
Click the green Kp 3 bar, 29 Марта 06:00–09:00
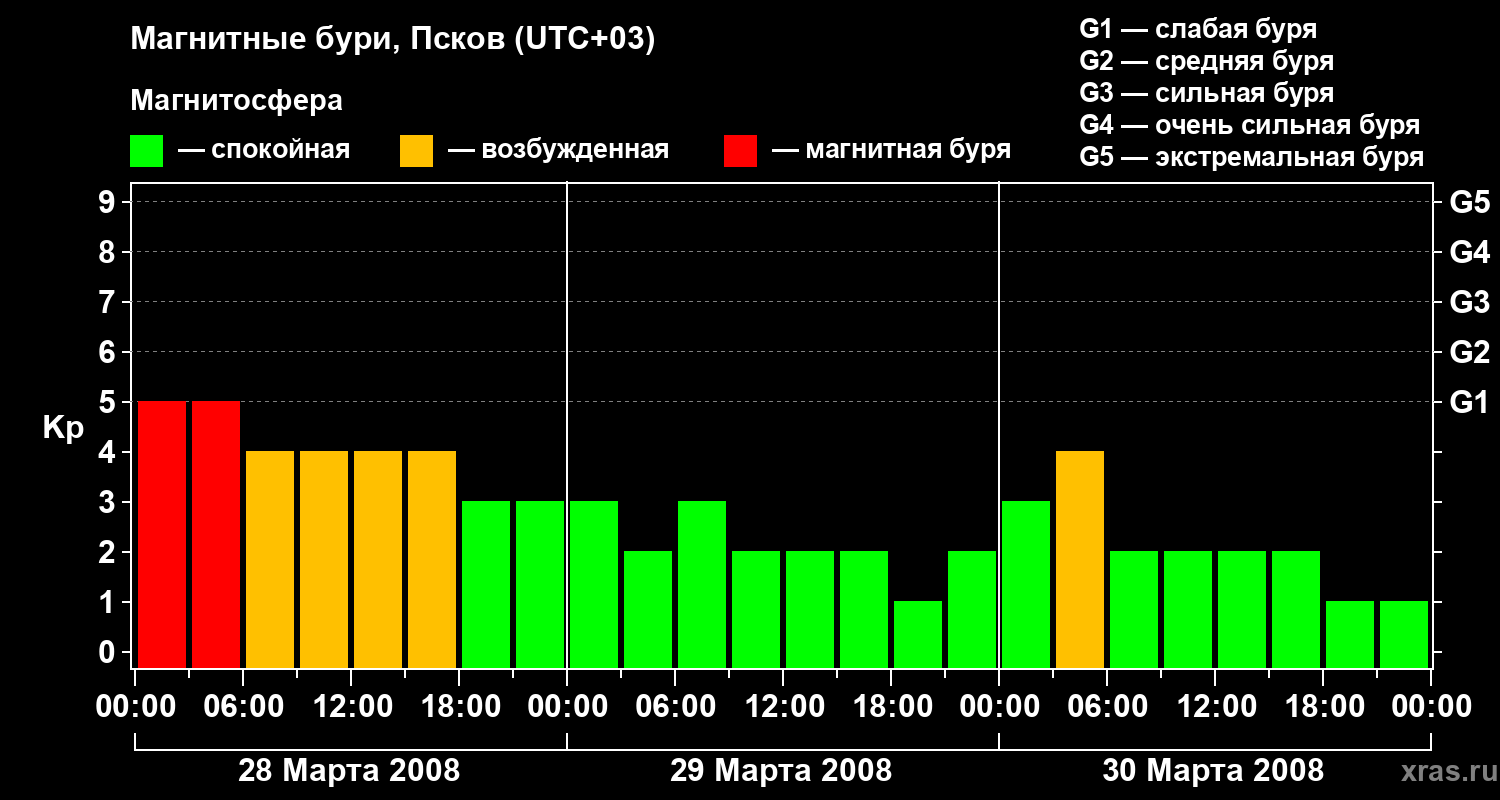click(702, 584)
